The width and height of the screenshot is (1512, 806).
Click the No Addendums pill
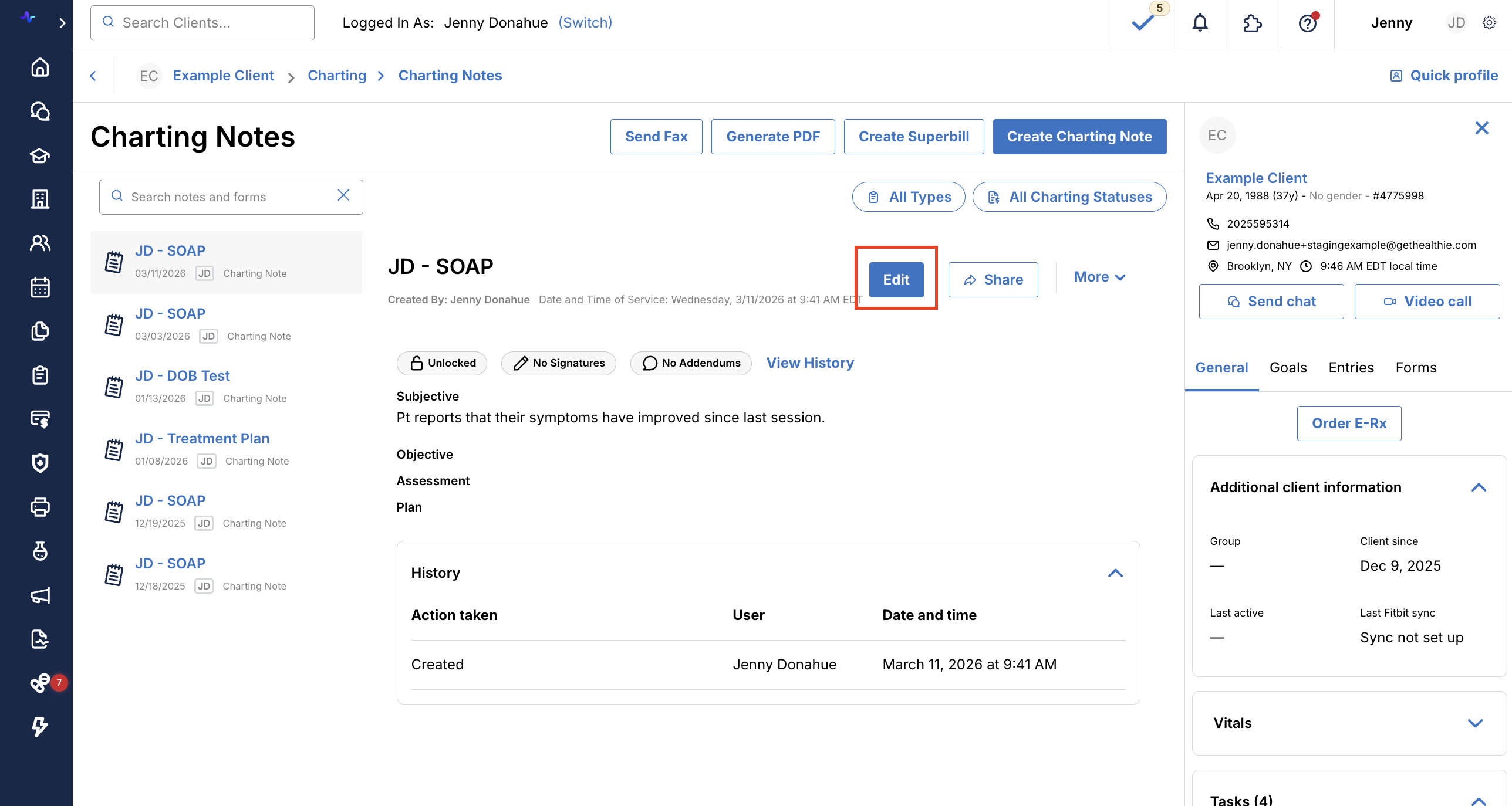[x=691, y=363]
